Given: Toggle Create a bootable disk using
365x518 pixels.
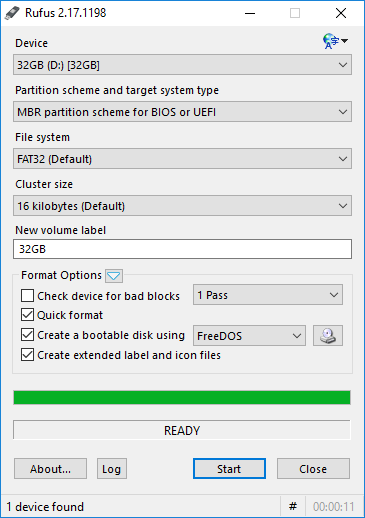Looking at the screenshot, I should 27,335.
